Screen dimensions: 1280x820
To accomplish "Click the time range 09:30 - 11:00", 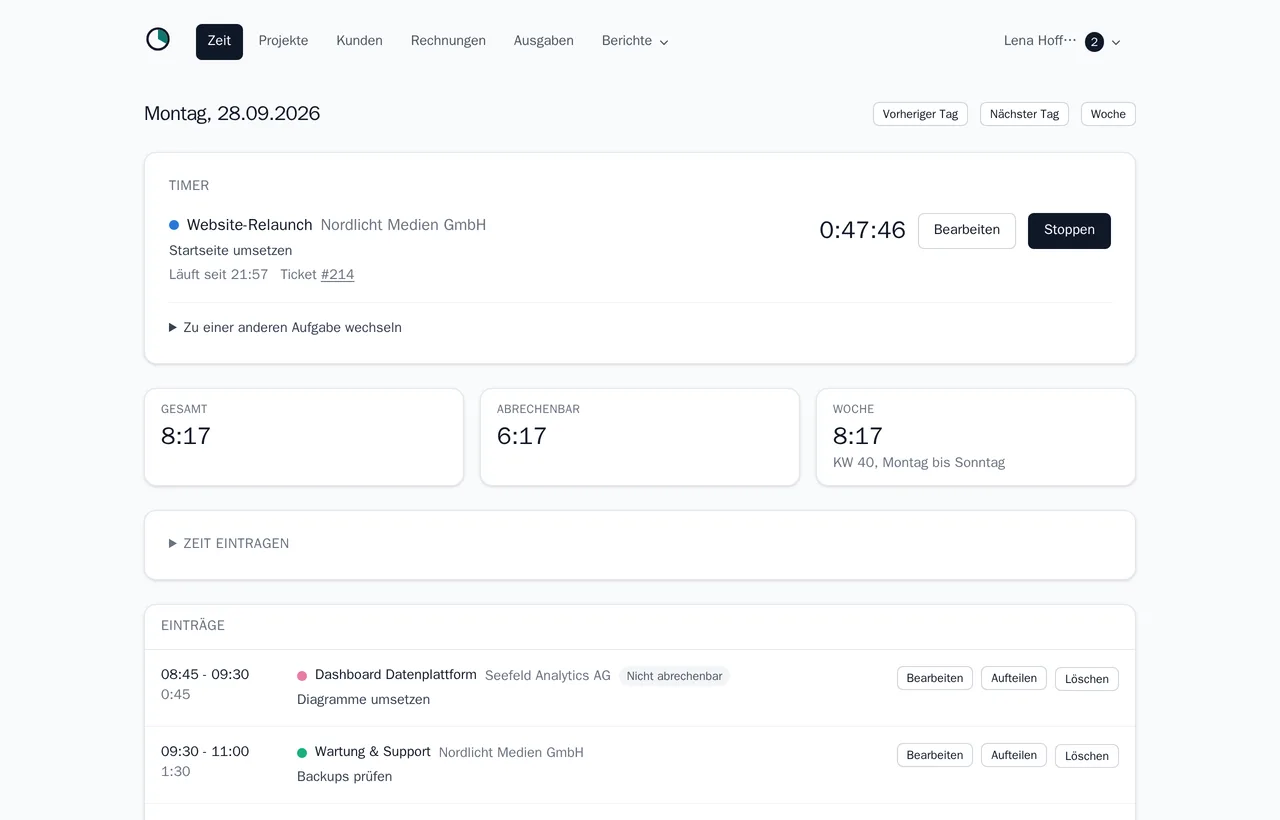I will [205, 752].
